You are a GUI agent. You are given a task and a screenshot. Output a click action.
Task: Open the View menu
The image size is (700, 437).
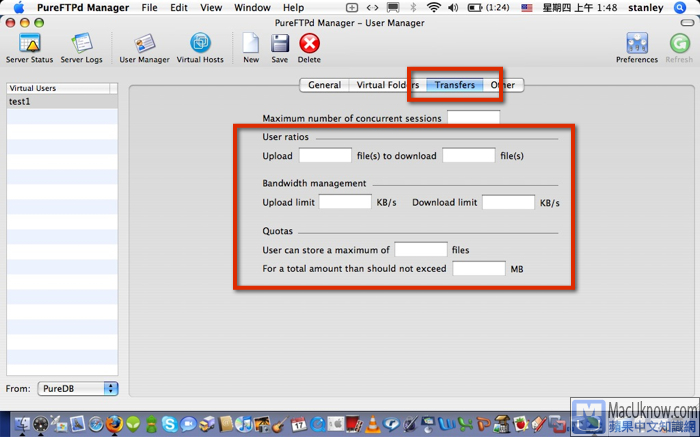click(x=211, y=8)
